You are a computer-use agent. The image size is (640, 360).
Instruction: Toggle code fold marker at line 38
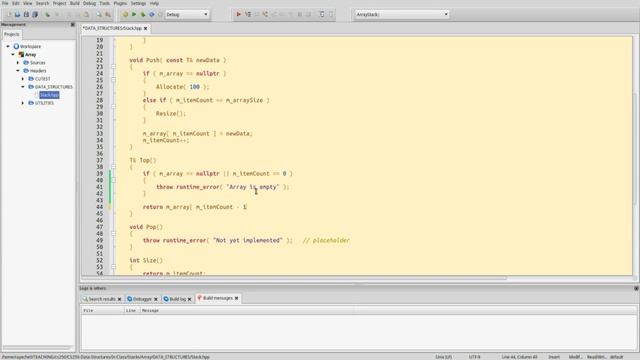tap(113, 167)
